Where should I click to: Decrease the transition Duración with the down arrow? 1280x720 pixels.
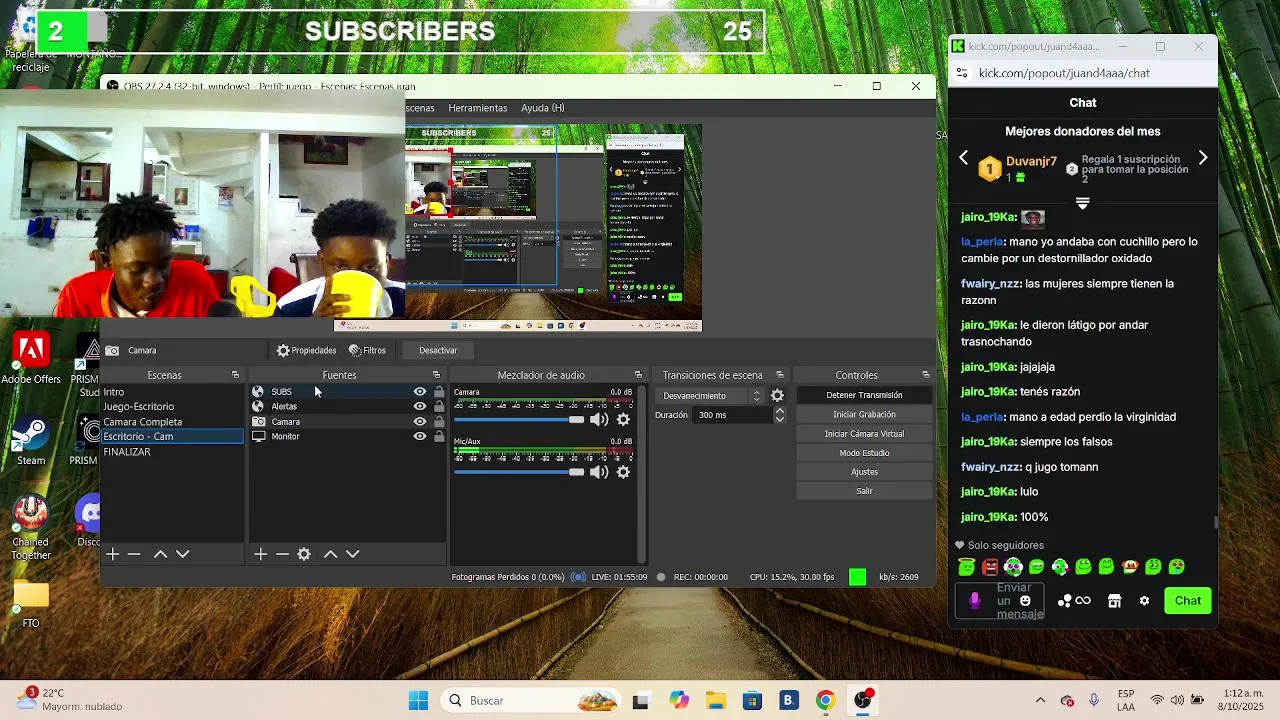tap(780, 419)
